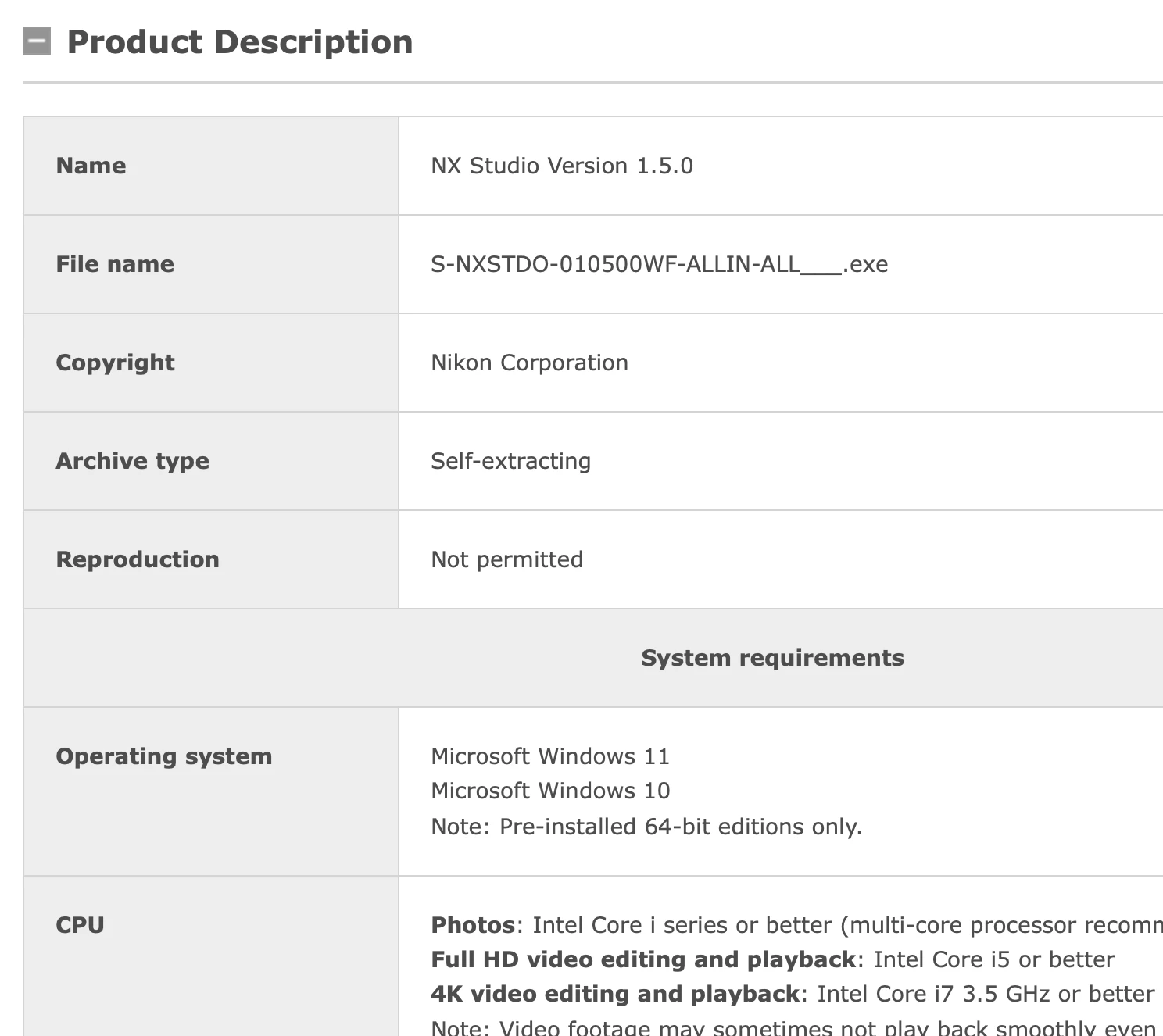Click the Not permitted value
The image size is (1163, 1036).
(x=506, y=559)
